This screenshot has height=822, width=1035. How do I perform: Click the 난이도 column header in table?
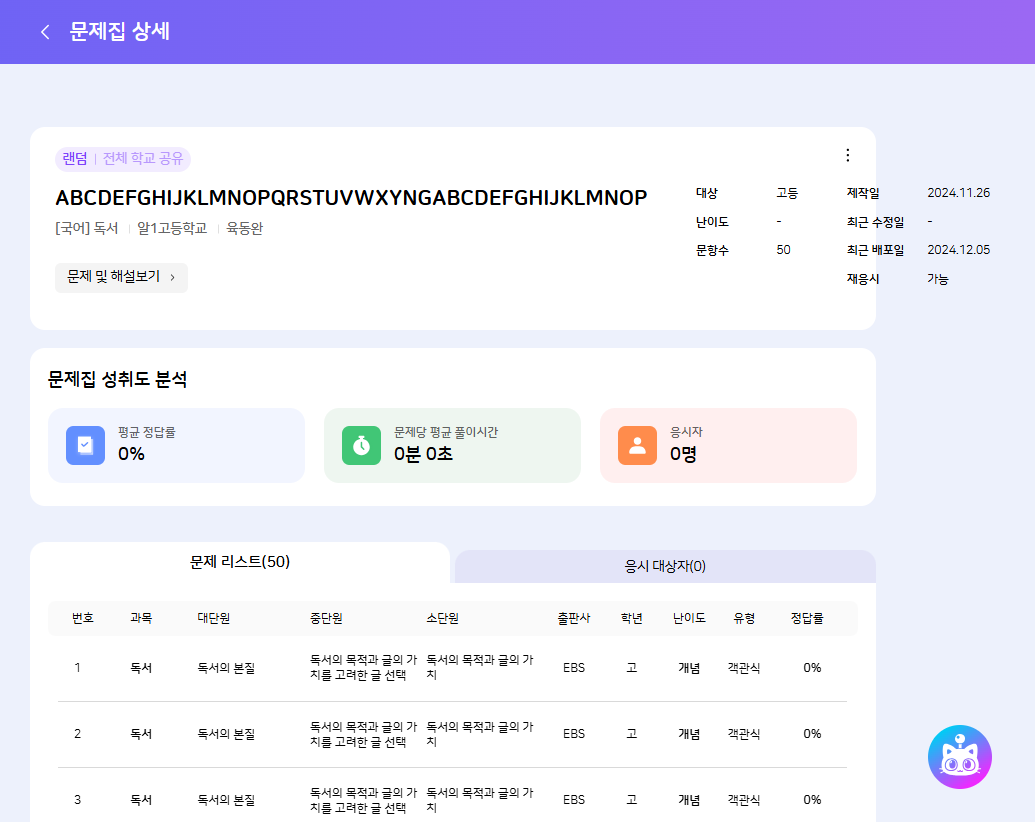(689, 618)
